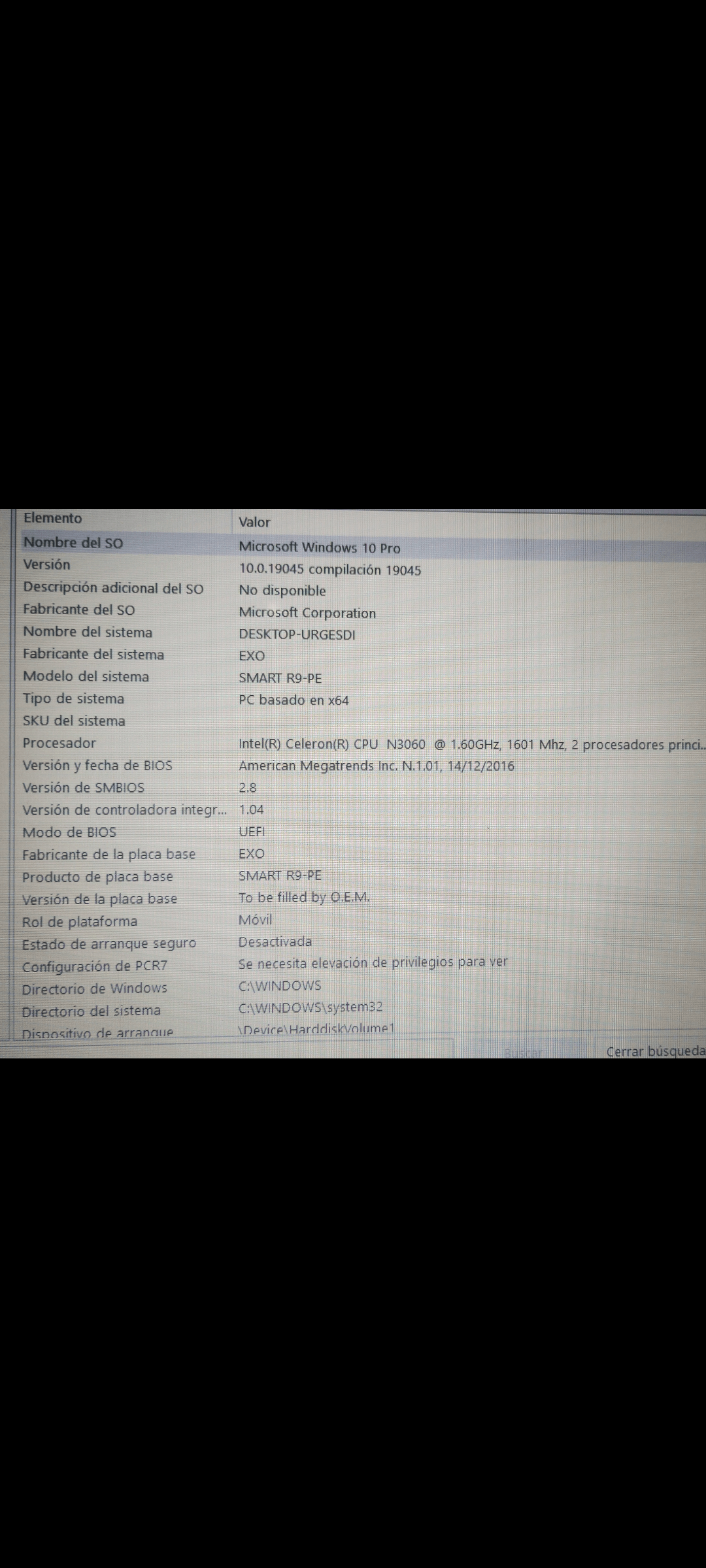Select the Microsoft Windows 10 Pro value
The height and width of the screenshot is (1568, 706).
coord(320,547)
